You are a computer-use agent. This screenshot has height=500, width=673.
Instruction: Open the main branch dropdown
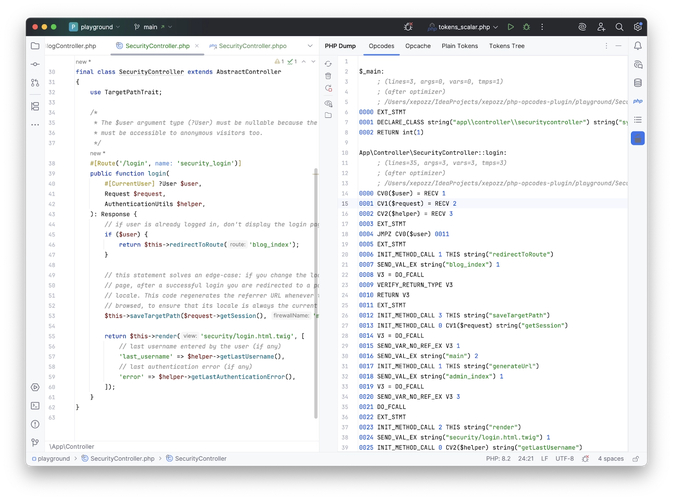point(153,27)
